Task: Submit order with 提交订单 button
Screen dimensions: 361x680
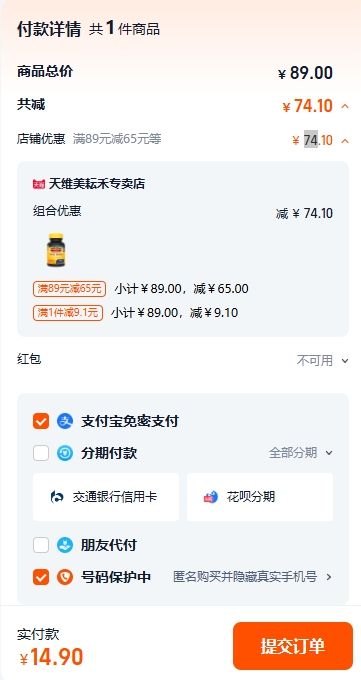Action: (x=293, y=646)
